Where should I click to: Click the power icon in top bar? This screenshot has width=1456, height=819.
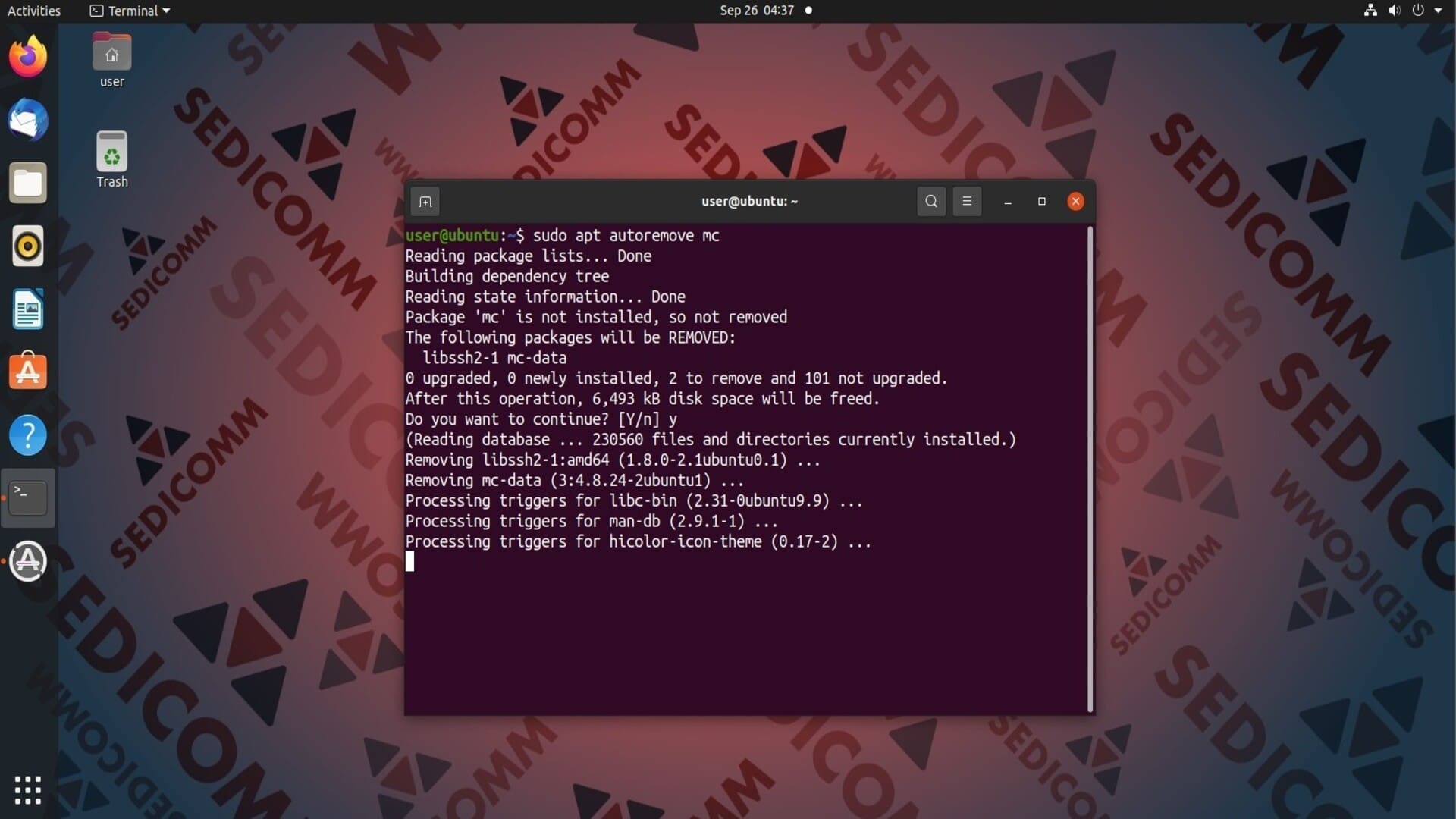click(x=1418, y=11)
